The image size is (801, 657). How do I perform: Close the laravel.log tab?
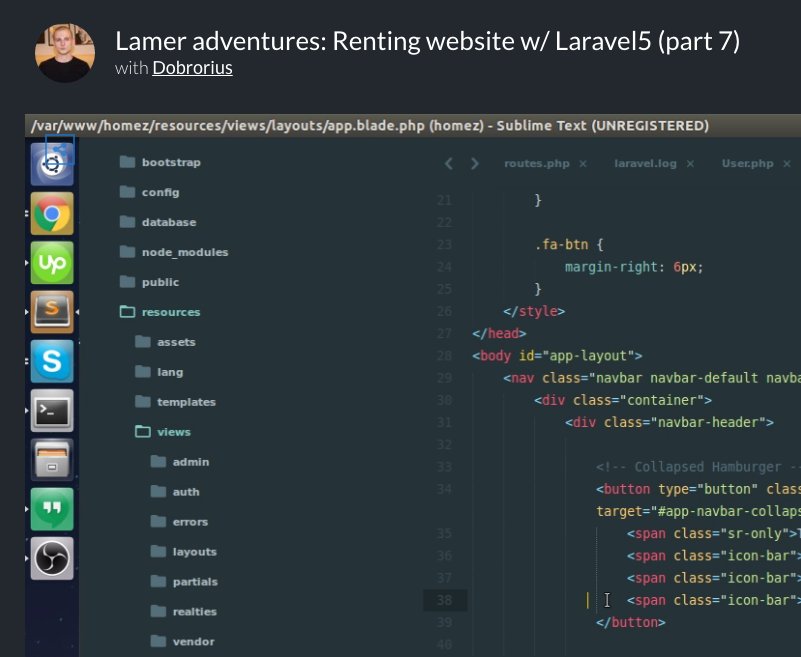point(690,163)
